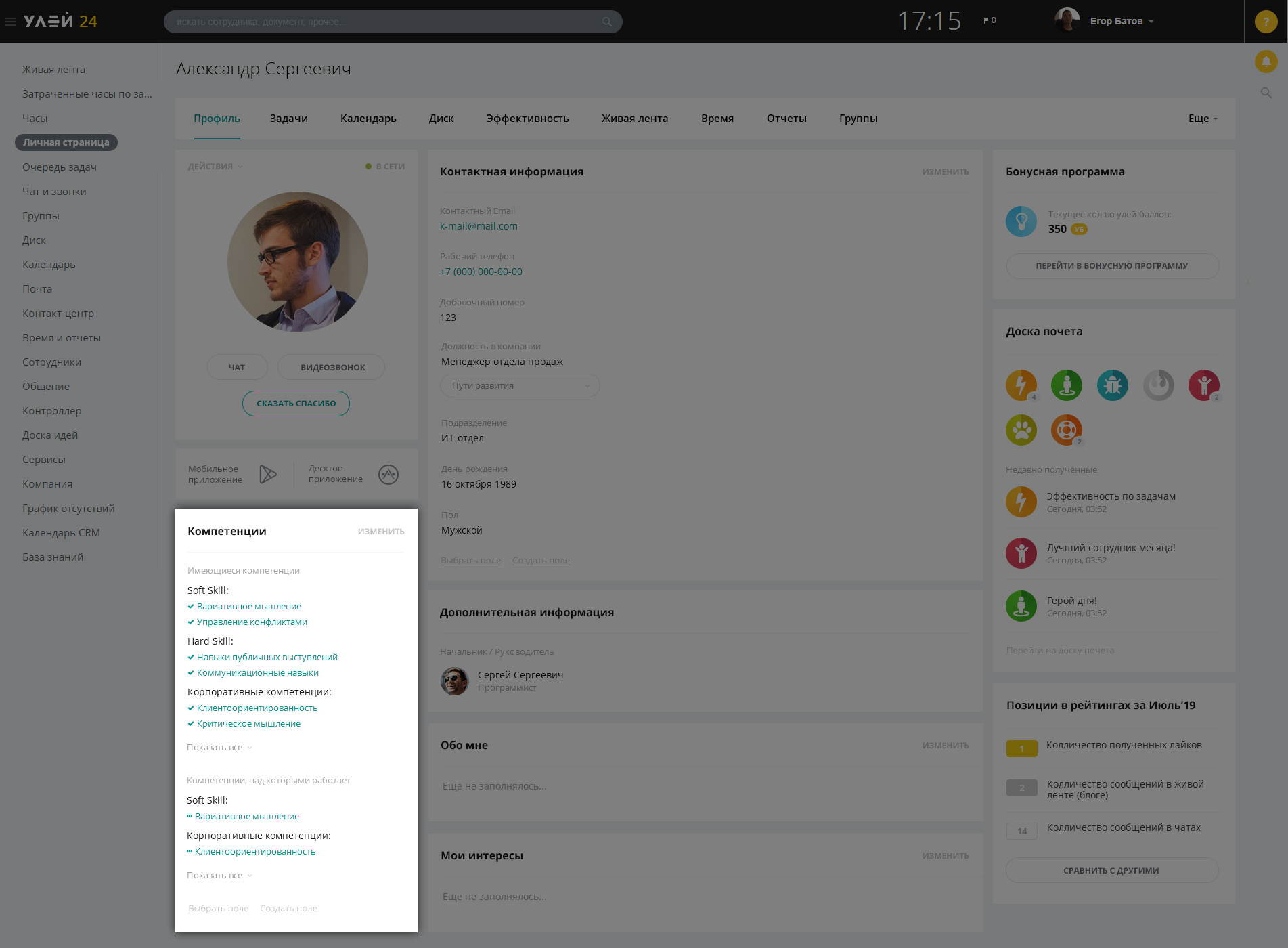The width and height of the screenshot is (1288, 948).
Task: Open Контакт-центр in sidebar
Action: coord(58,314)
